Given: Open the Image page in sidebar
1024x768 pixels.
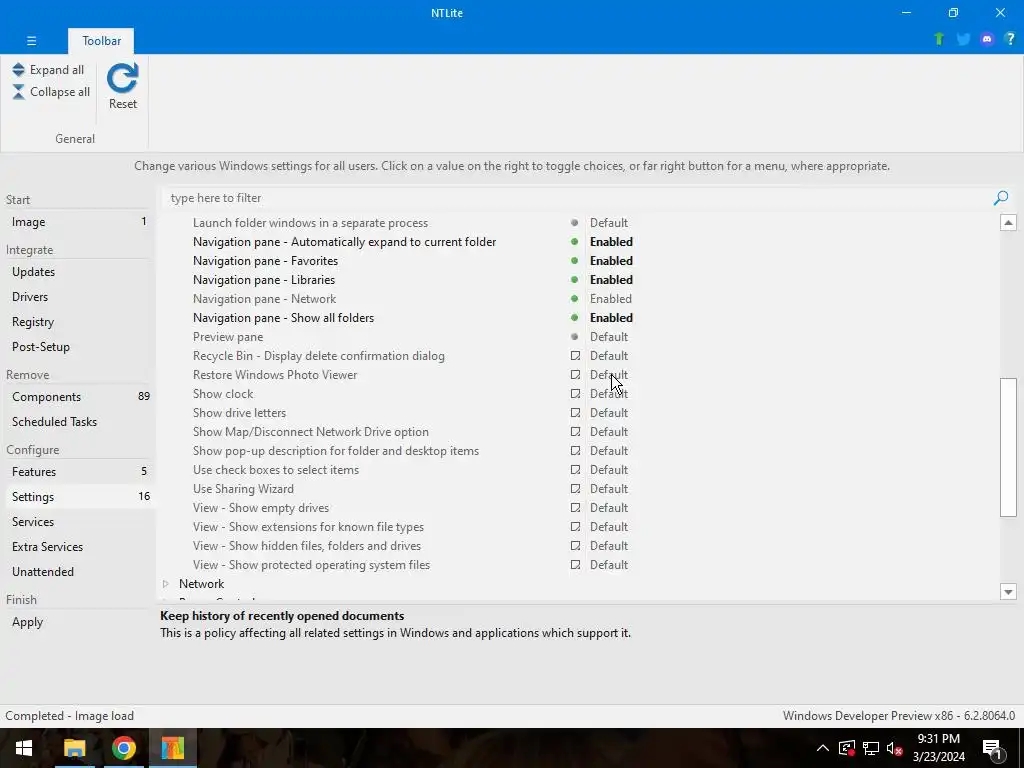Looking at the screenshot, I should (x=78, y=222).
